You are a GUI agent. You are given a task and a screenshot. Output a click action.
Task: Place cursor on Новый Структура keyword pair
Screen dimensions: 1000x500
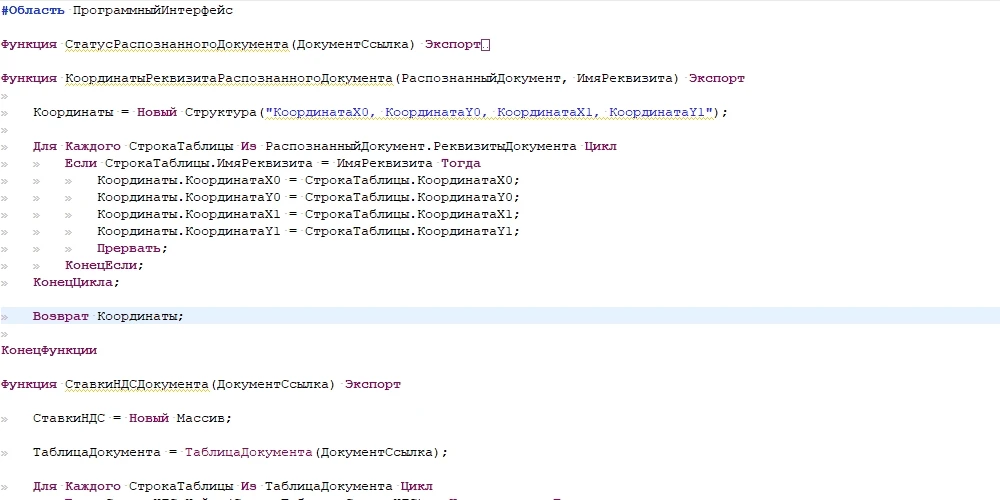(196, 112)
